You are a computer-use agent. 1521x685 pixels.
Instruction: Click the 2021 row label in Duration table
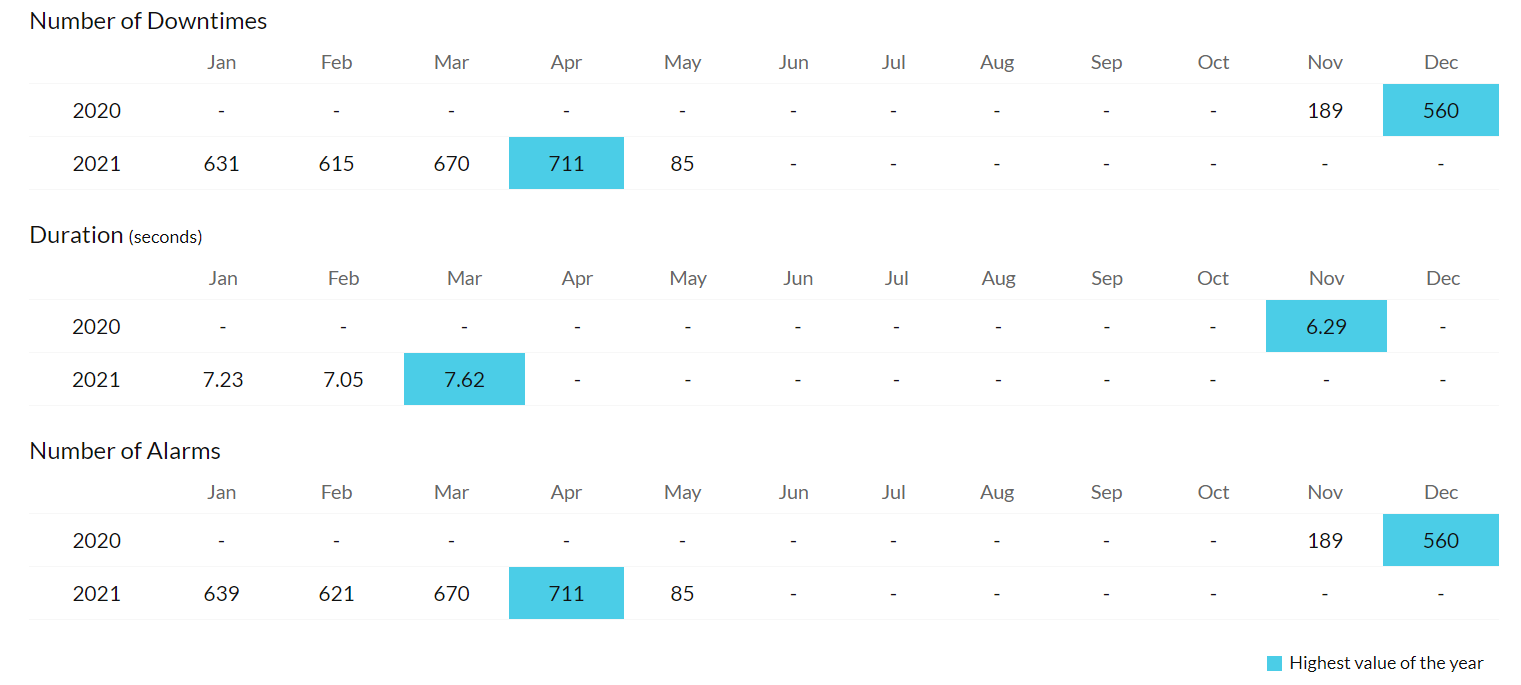pyautogui.click(x=96, y=379)
